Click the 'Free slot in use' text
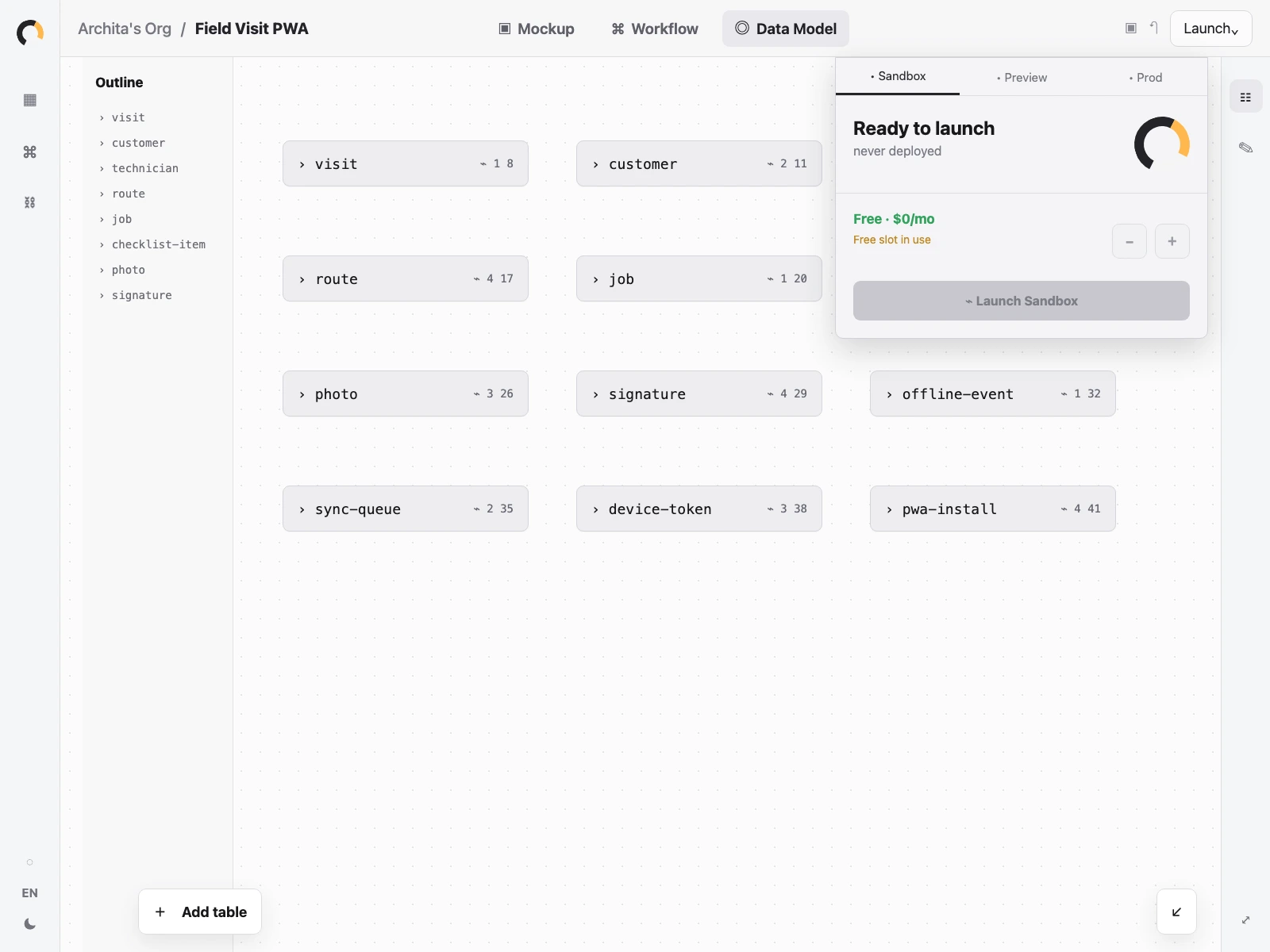Viewport: 1270px width, 952px height. [892, 240]
